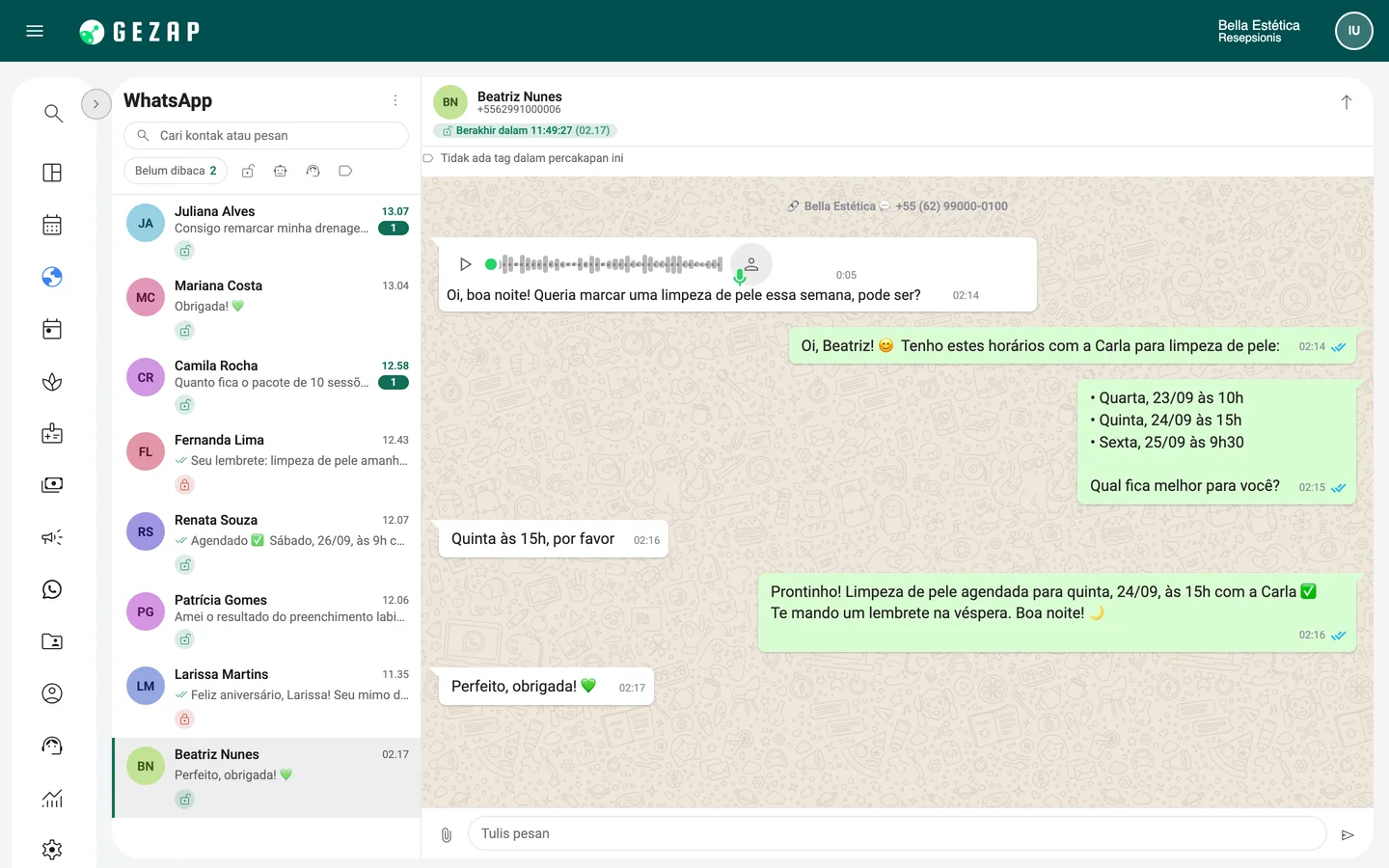
Task: Open the headset support icon in sidebar
Action: pyautogui.click(x=52, y=746)
